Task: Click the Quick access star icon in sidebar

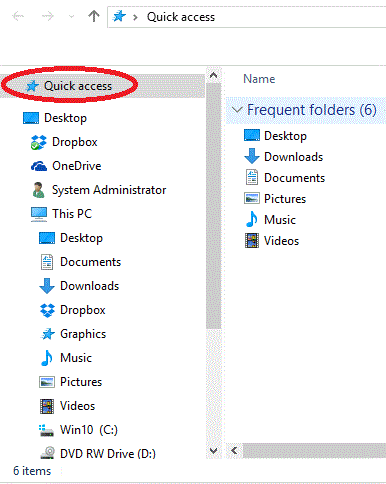Action: [x=32, y=86]
